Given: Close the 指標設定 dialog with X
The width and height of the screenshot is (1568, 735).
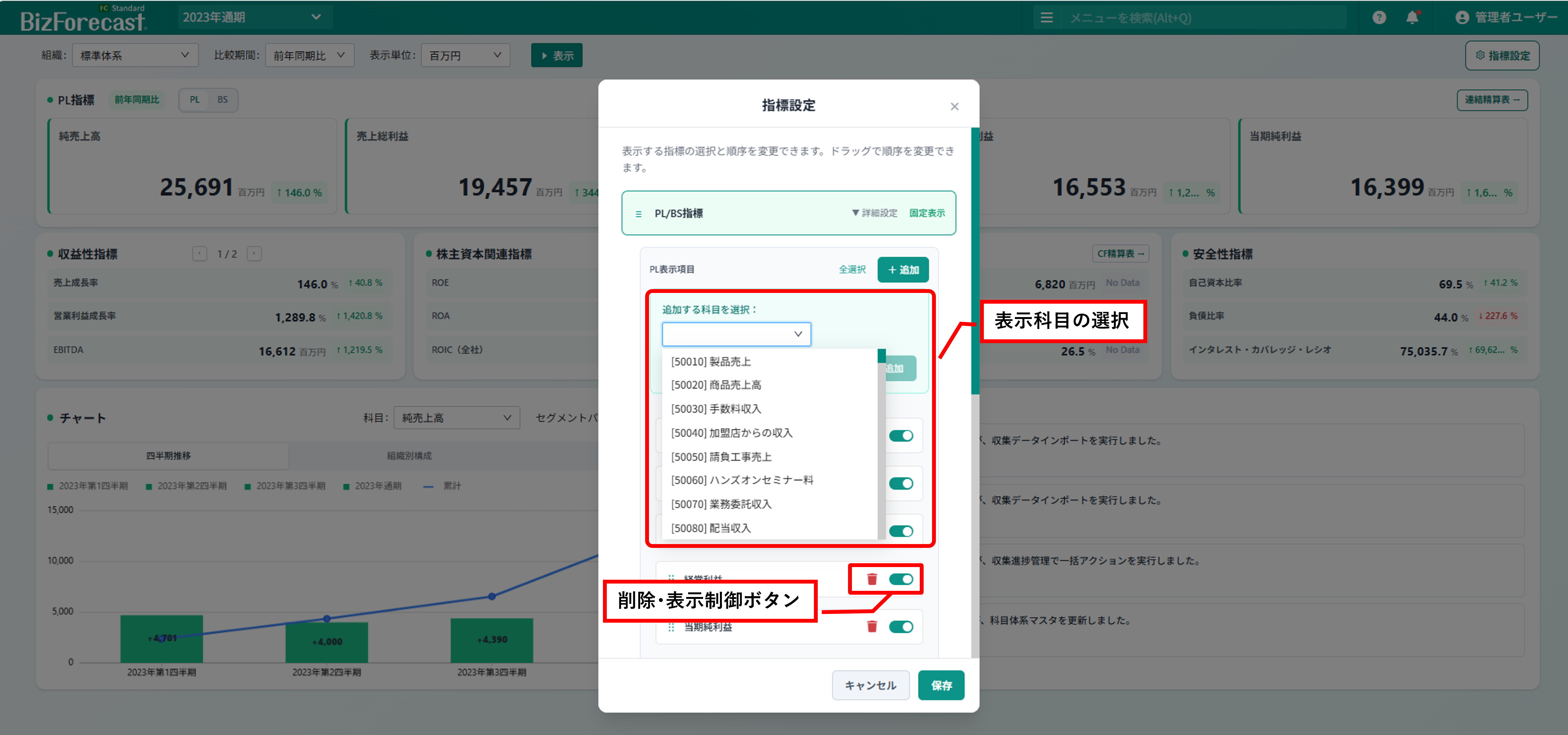Looking at the screenshot, I should (954, 107).
